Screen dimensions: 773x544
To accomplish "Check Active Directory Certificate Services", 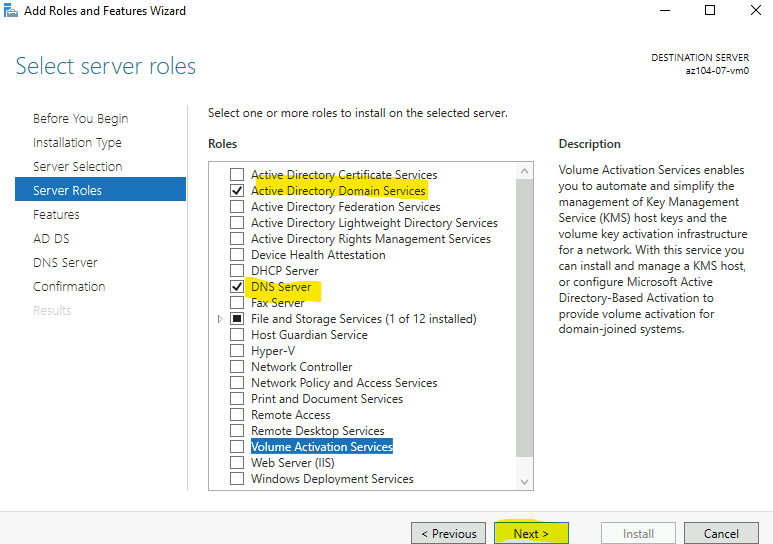I will (x=237, y=175).
